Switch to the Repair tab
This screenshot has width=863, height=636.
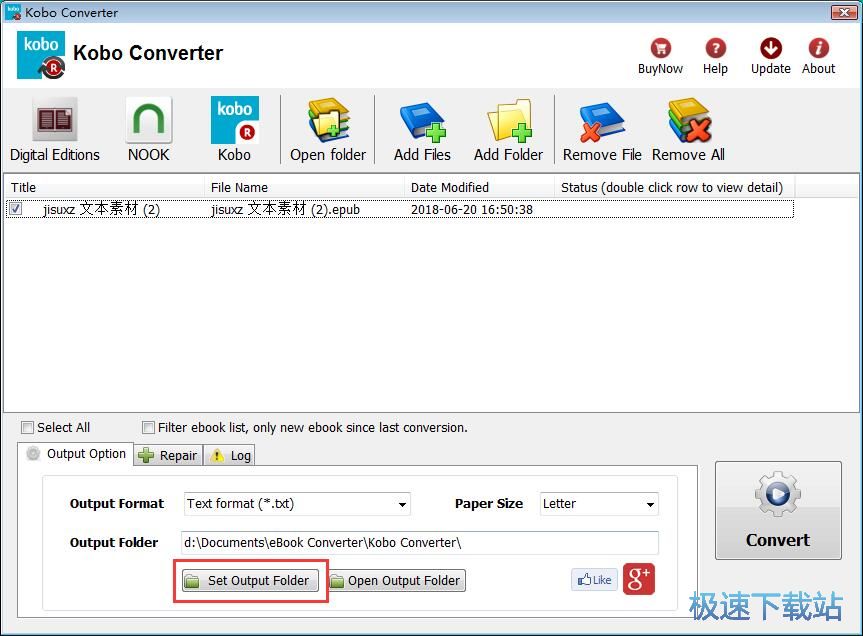pyautogui.click(x=168, y=456)
